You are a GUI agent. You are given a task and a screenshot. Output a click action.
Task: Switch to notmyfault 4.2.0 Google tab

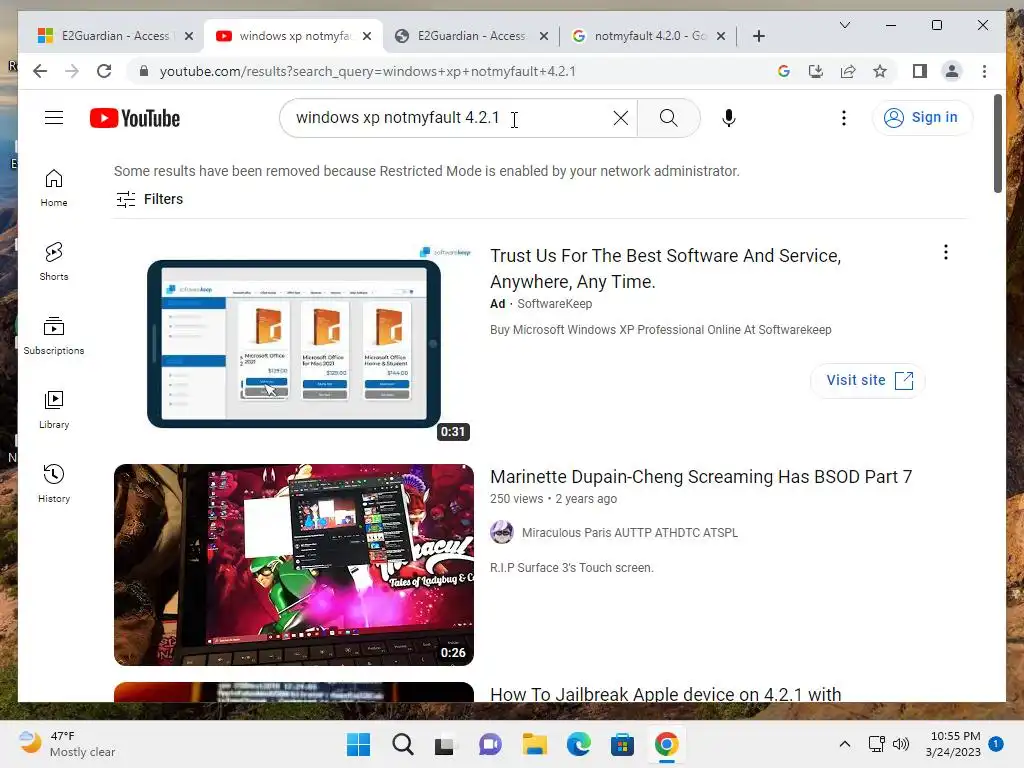coord(648,36)
